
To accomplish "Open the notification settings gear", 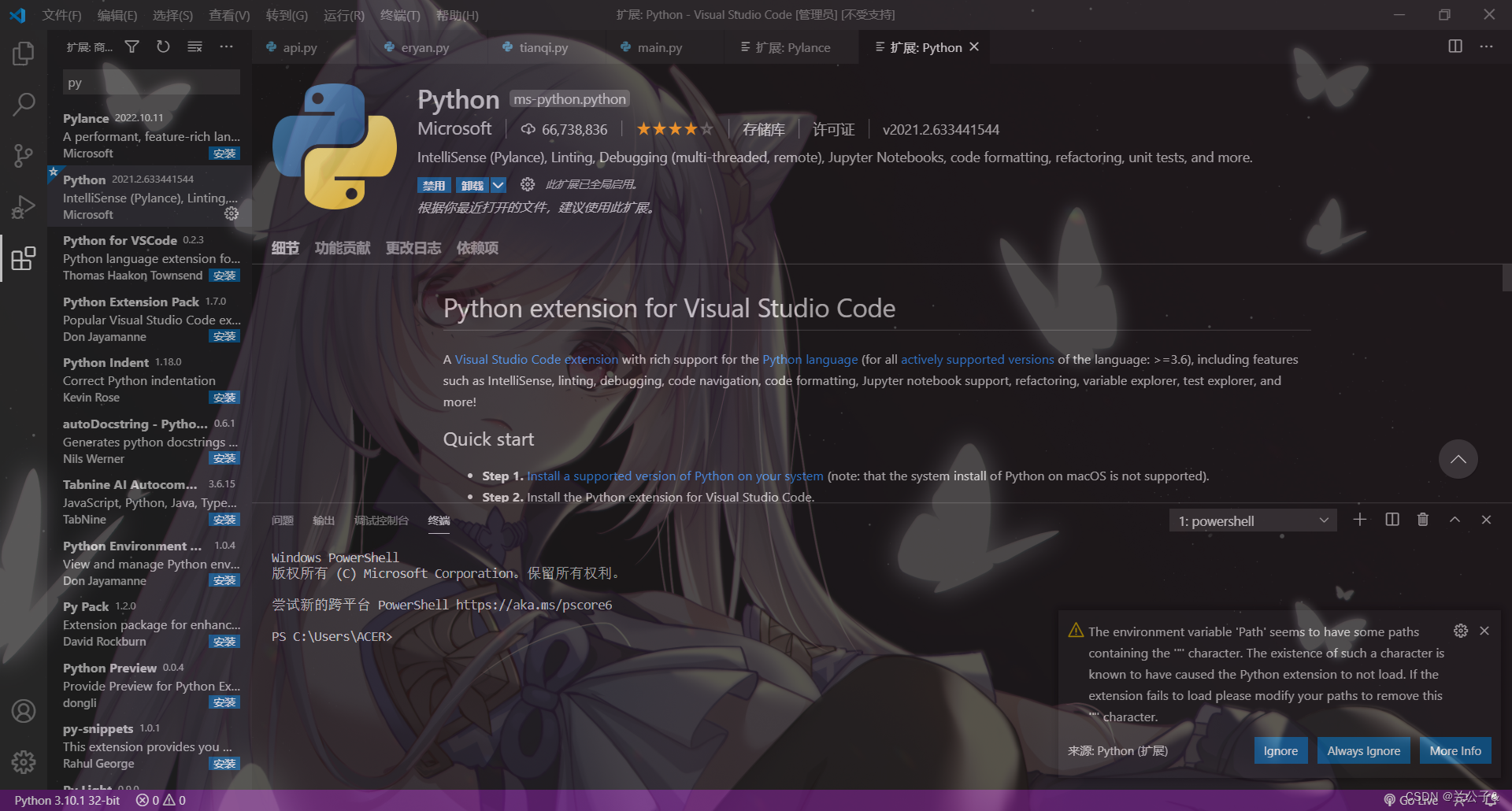I will click(x=1461, y=631).
